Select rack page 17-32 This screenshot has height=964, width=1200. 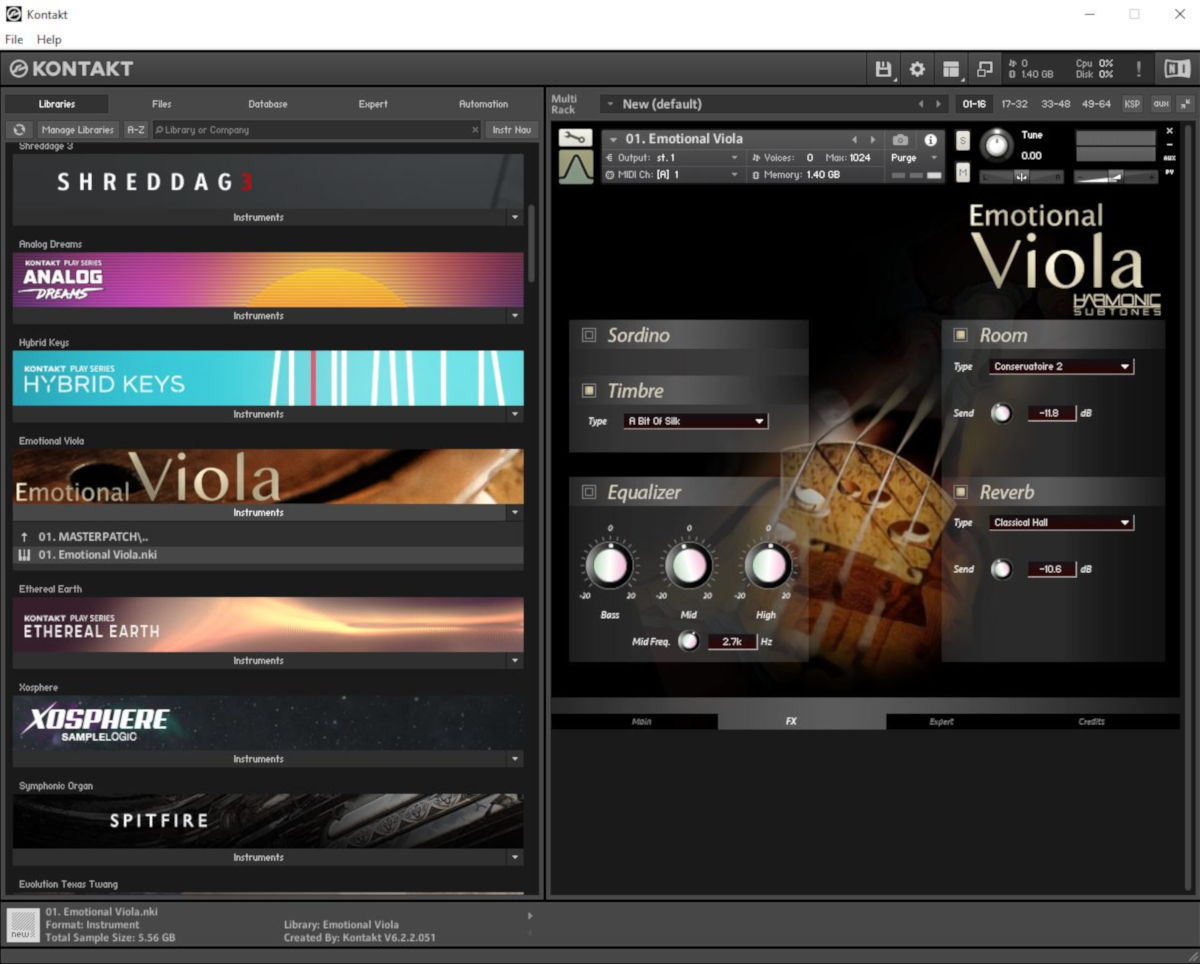tap(1014, 104)
